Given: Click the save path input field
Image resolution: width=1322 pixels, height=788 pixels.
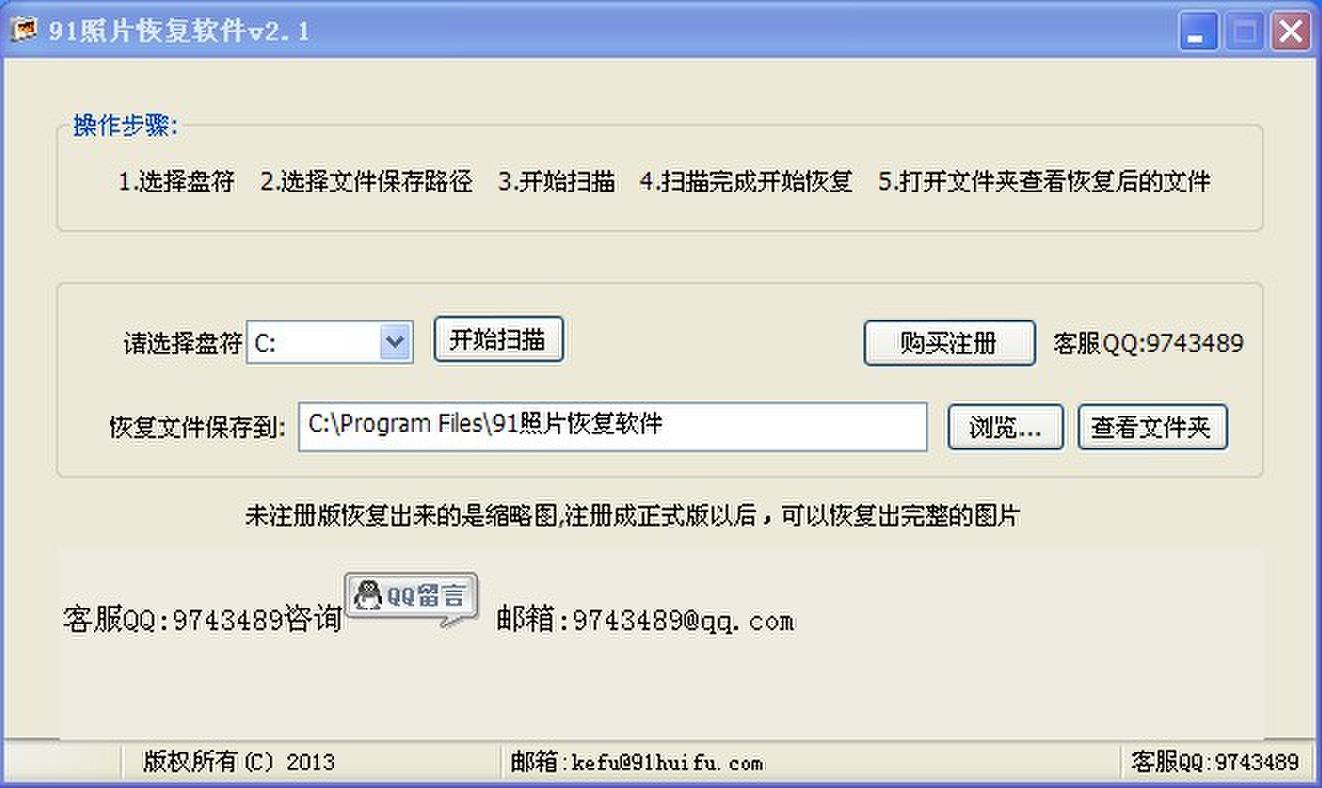Looking at the screenshot, I should coord(613,426).
